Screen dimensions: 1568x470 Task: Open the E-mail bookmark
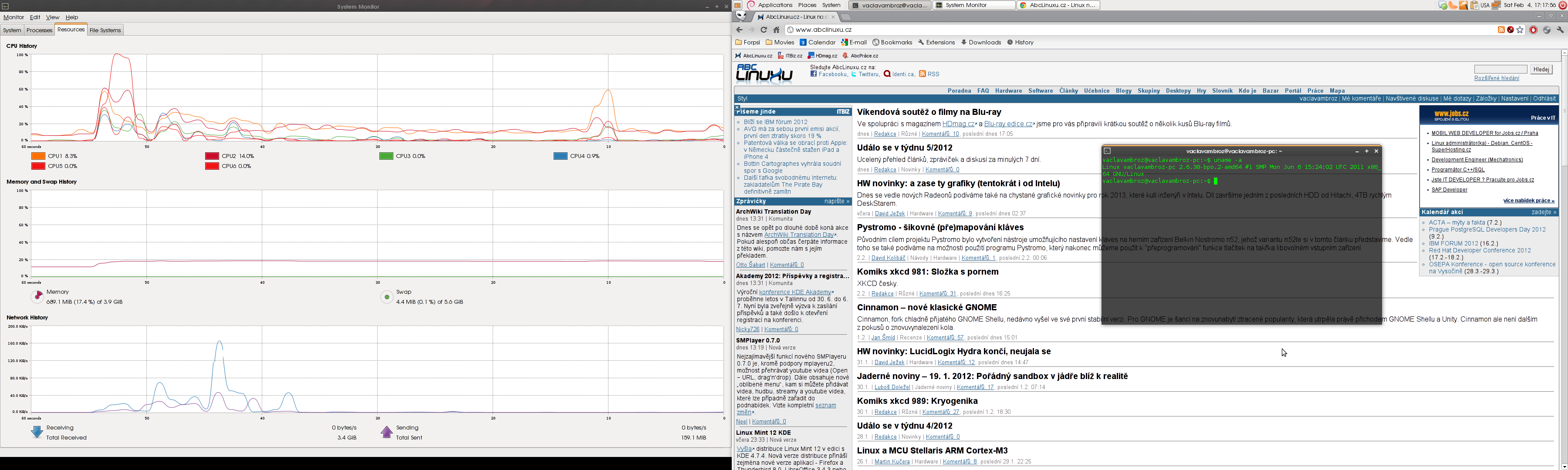pyautogui.click(x=853, y=43)
